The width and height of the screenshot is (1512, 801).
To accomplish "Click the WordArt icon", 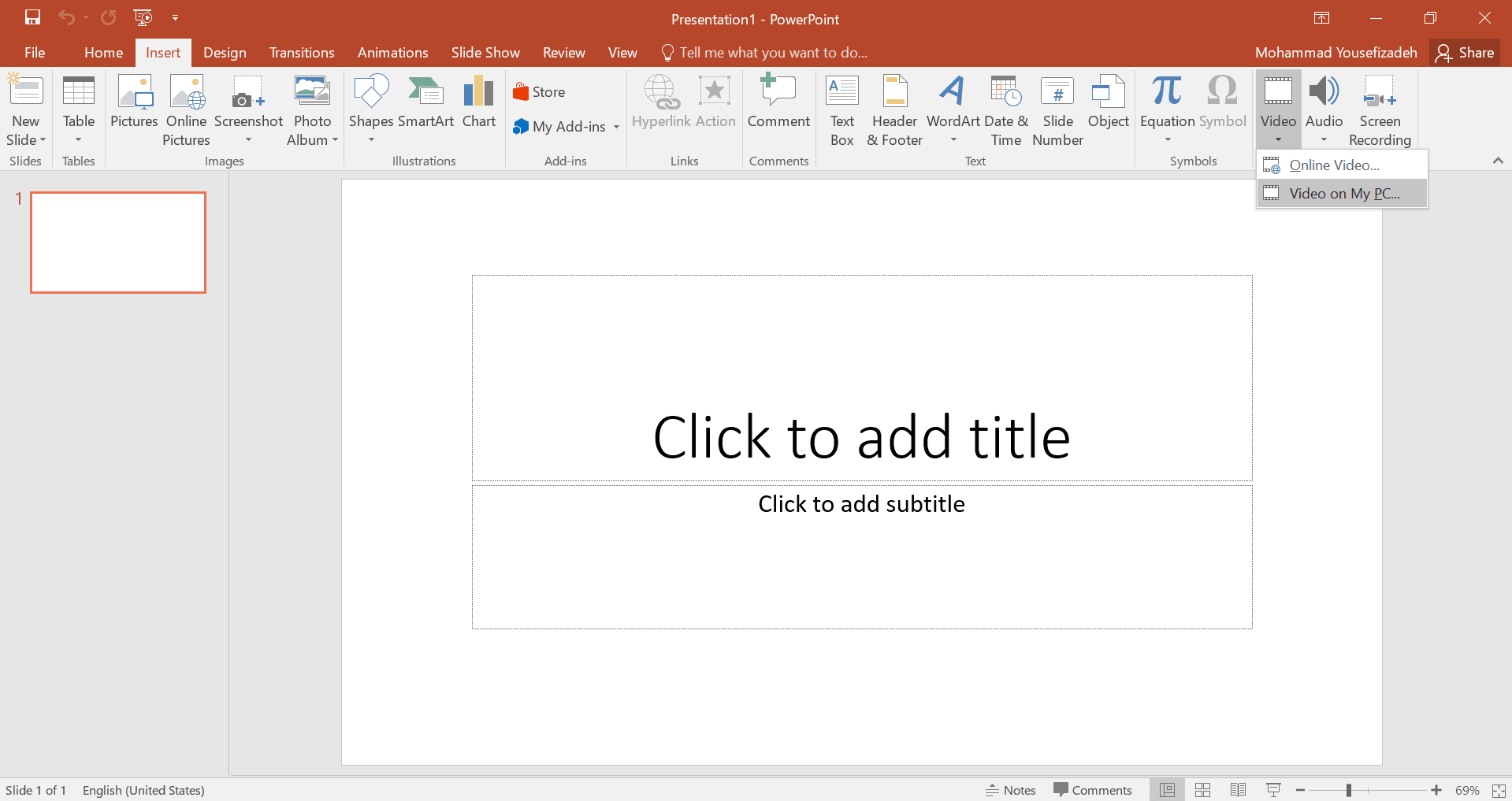I will click(953, 110).
